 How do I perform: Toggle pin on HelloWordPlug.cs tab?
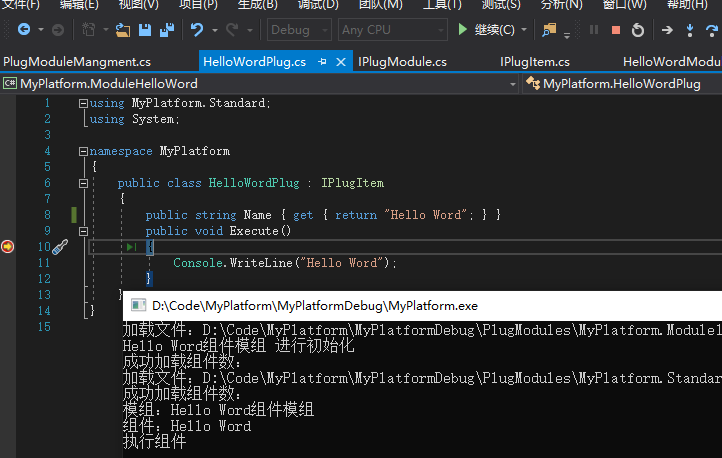(322, 62)
